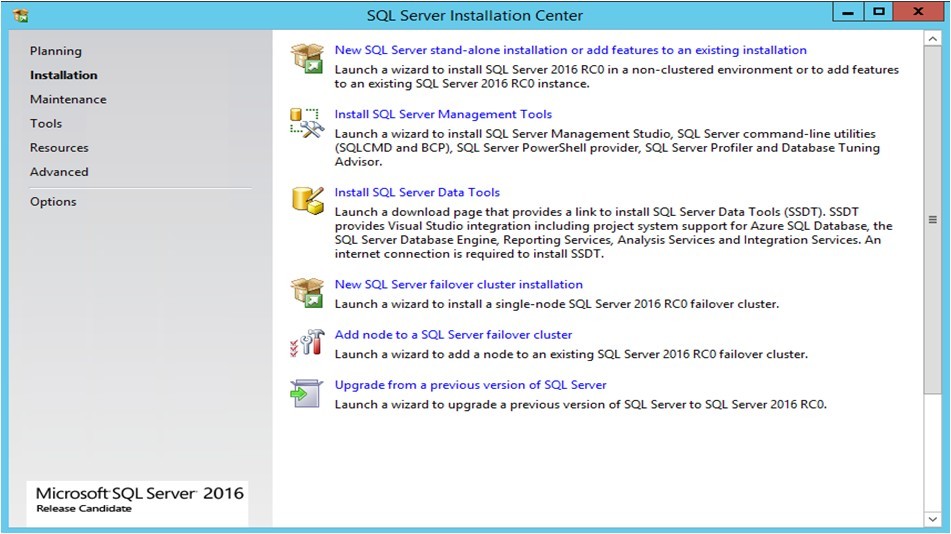Click the SQL Server title bar app icon
The height and width of the screenshot is (534, 951).
pos(20,15)
